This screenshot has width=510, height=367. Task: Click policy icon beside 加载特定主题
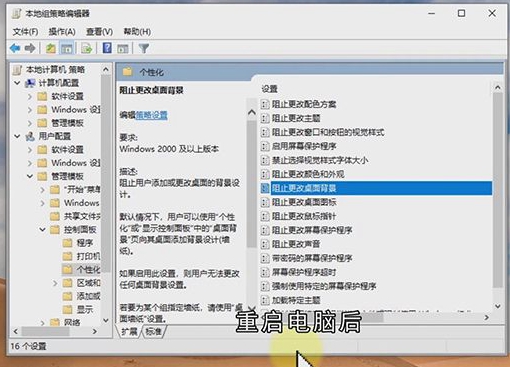[265, 300]
